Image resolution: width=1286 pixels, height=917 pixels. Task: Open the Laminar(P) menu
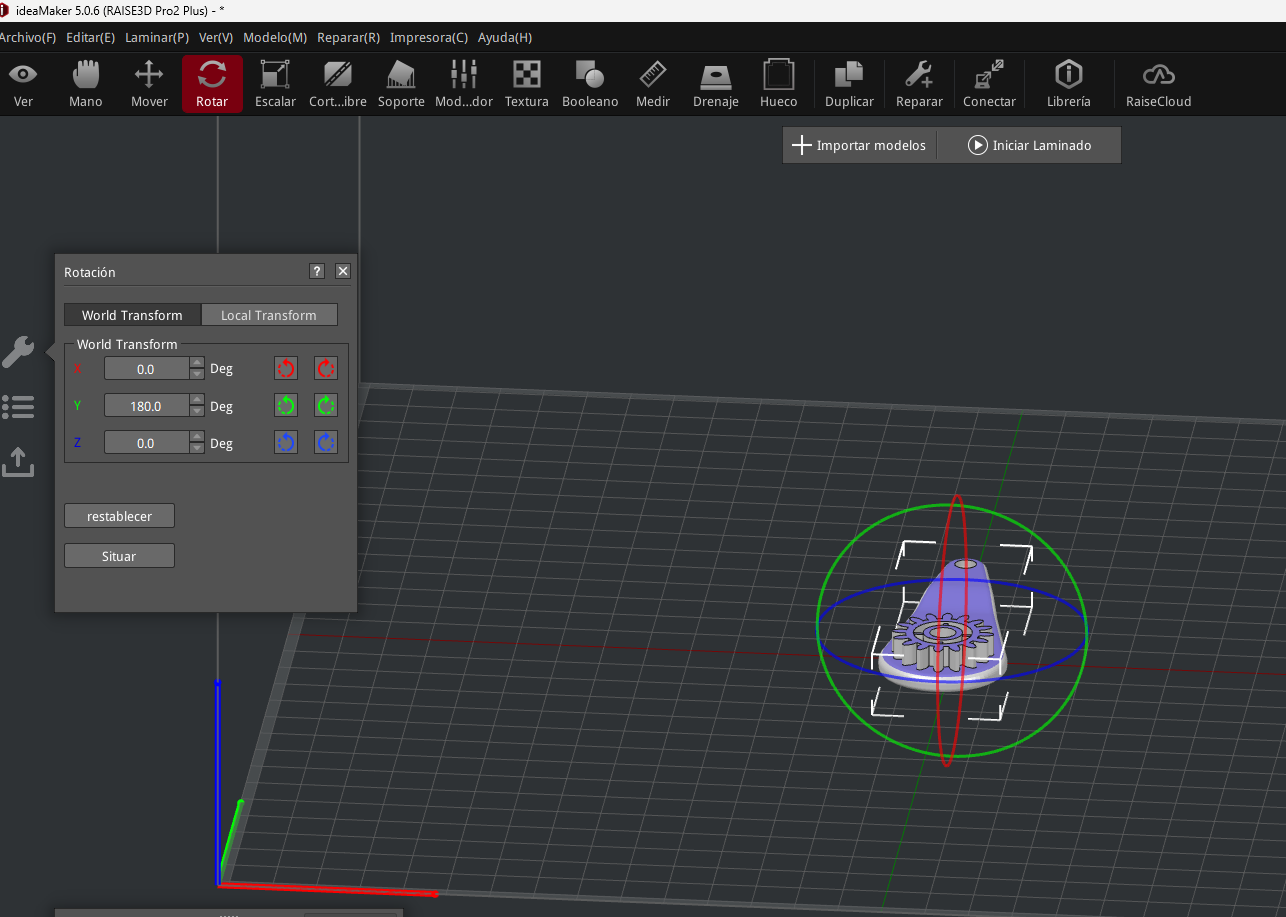coord(157,37)
